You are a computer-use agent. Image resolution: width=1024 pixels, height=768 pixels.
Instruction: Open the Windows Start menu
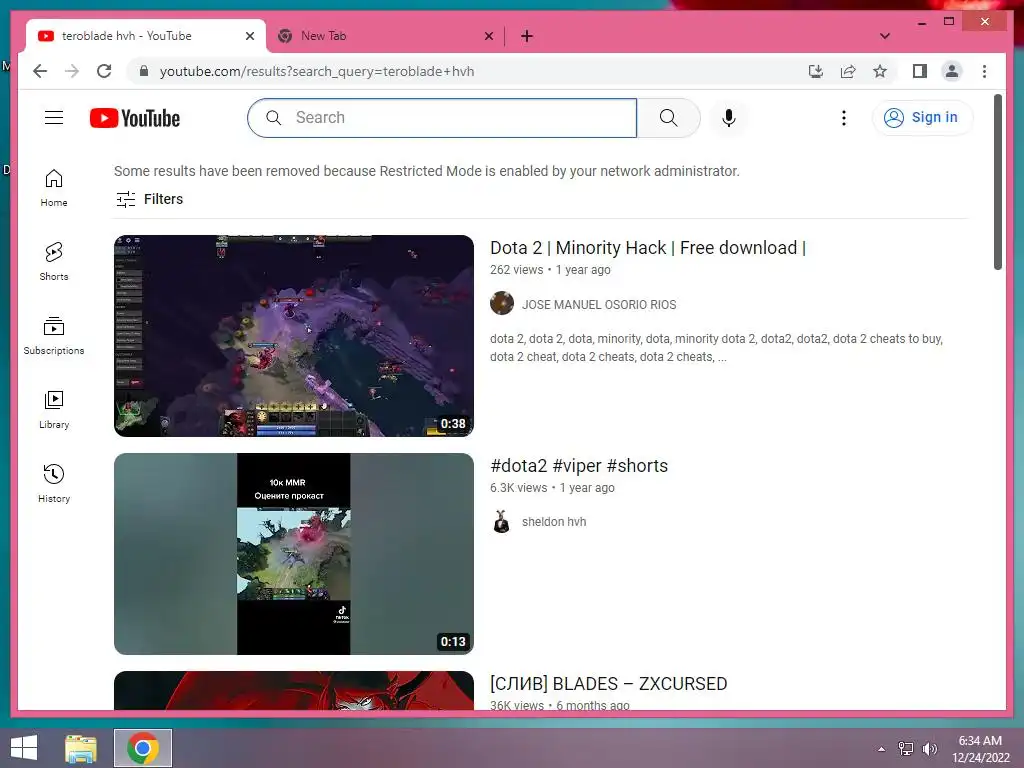click(x=24, y=748)
